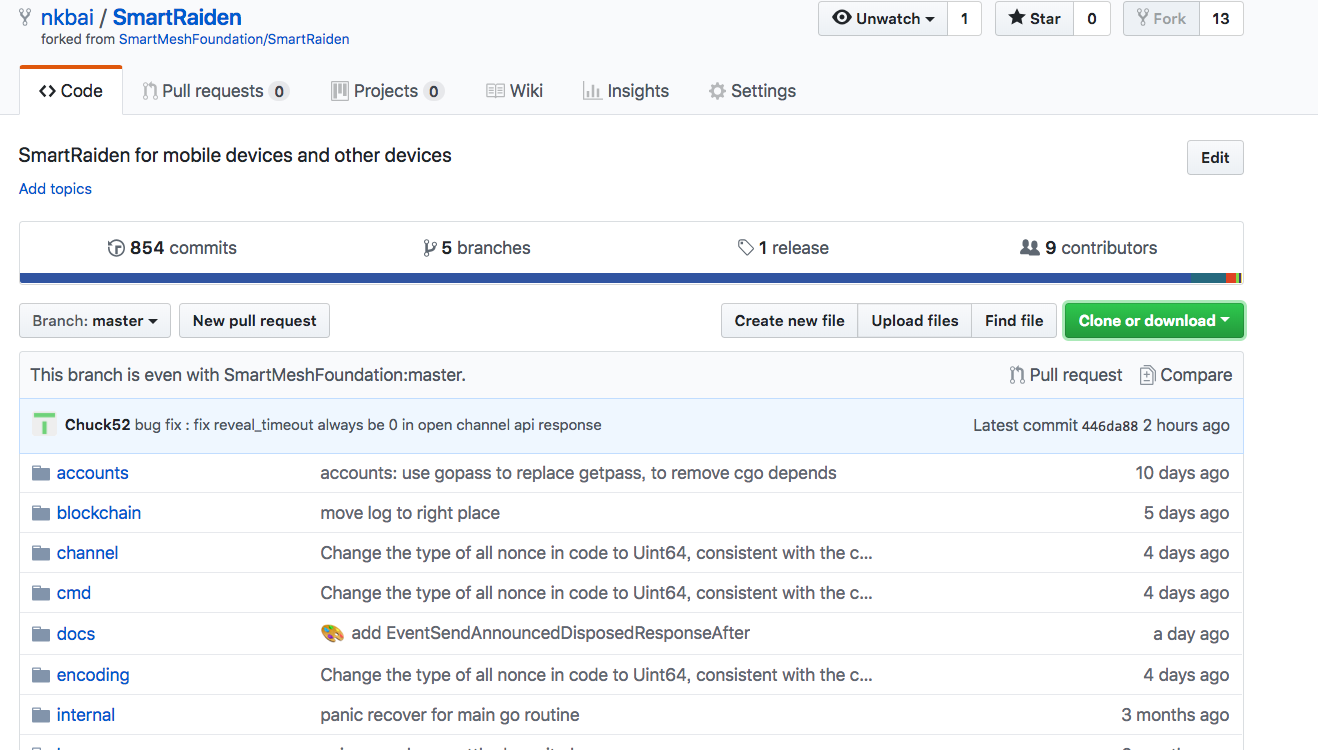The width and height of the screenshot is (1318, 750).
Task: View the 9 contributors
Action: [x=1088, y=248]
